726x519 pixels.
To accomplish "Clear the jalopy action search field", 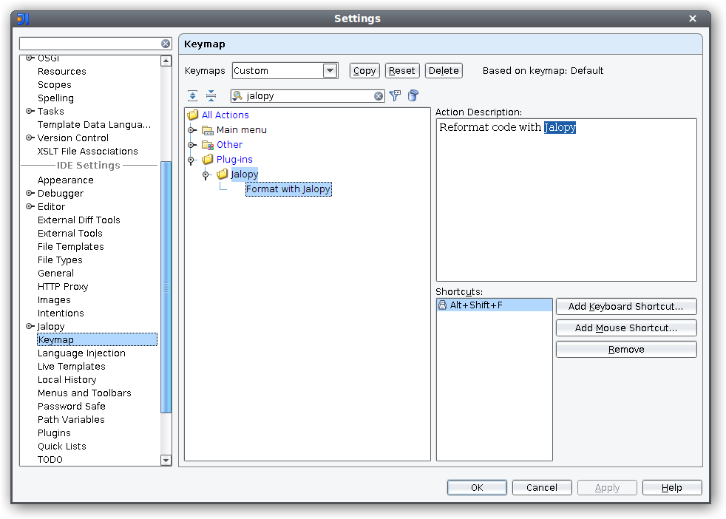I will [378, 96].
